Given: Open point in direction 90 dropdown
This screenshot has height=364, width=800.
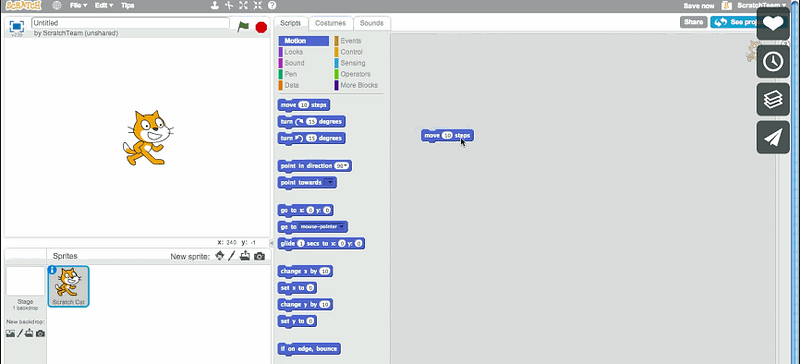Looking at the screenshot, I should [x=342, y=166].
